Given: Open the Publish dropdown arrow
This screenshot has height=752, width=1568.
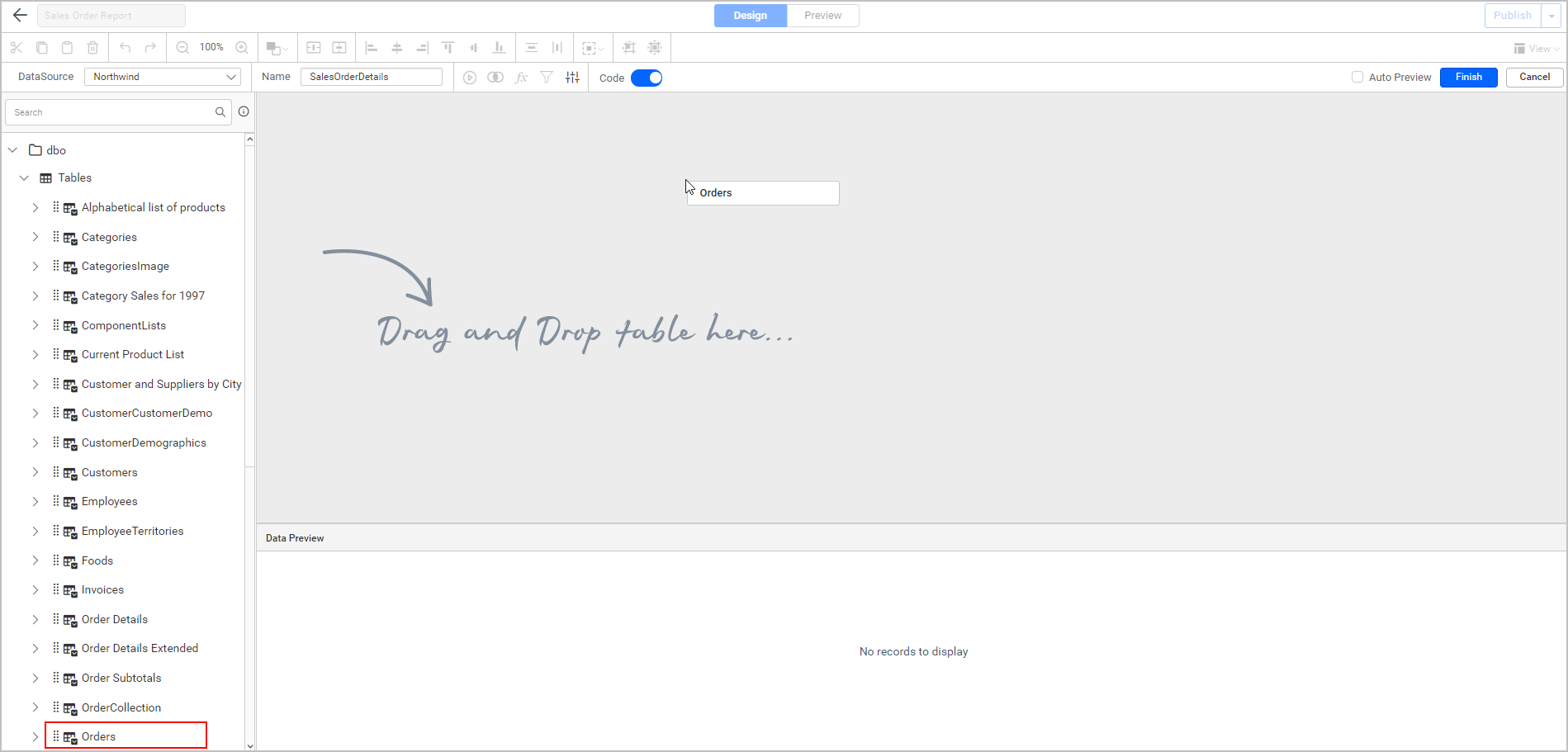Looking at the screenshot, I should click(x=1551, y=16).
